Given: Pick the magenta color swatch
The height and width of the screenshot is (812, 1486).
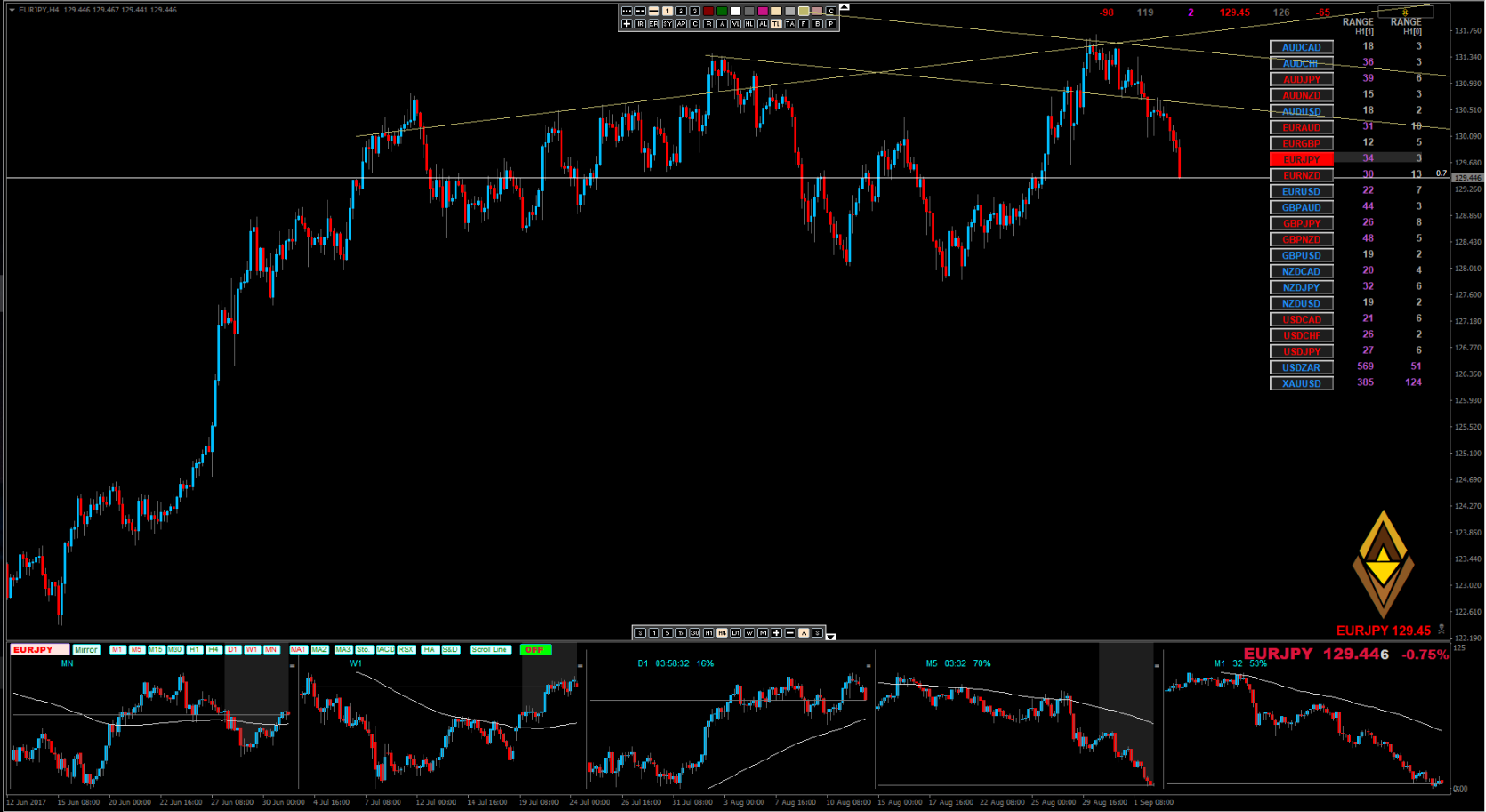Looking at the screenshot, I should [763, 11].
